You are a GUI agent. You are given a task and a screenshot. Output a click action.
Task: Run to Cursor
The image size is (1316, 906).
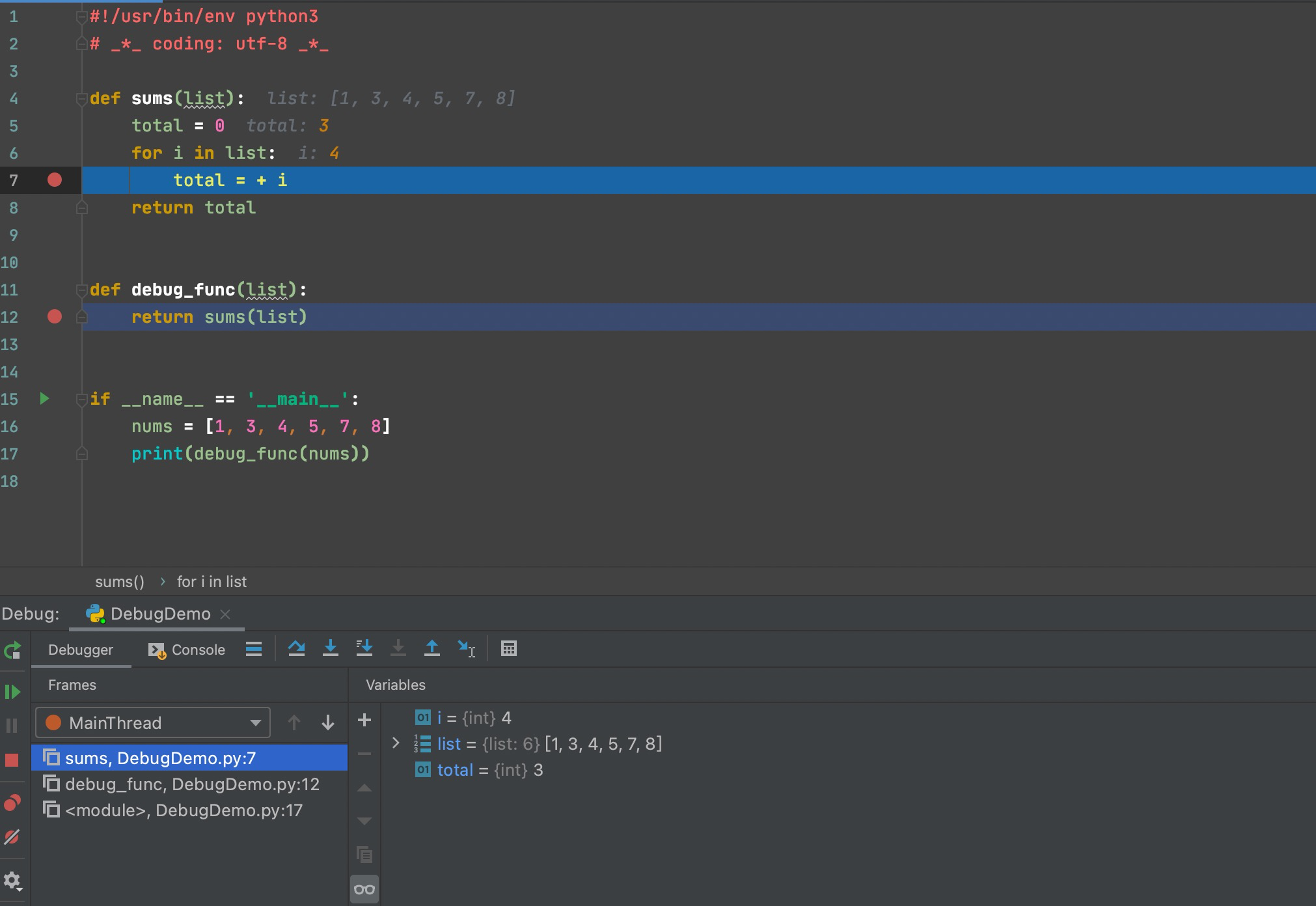pos(467,649)
